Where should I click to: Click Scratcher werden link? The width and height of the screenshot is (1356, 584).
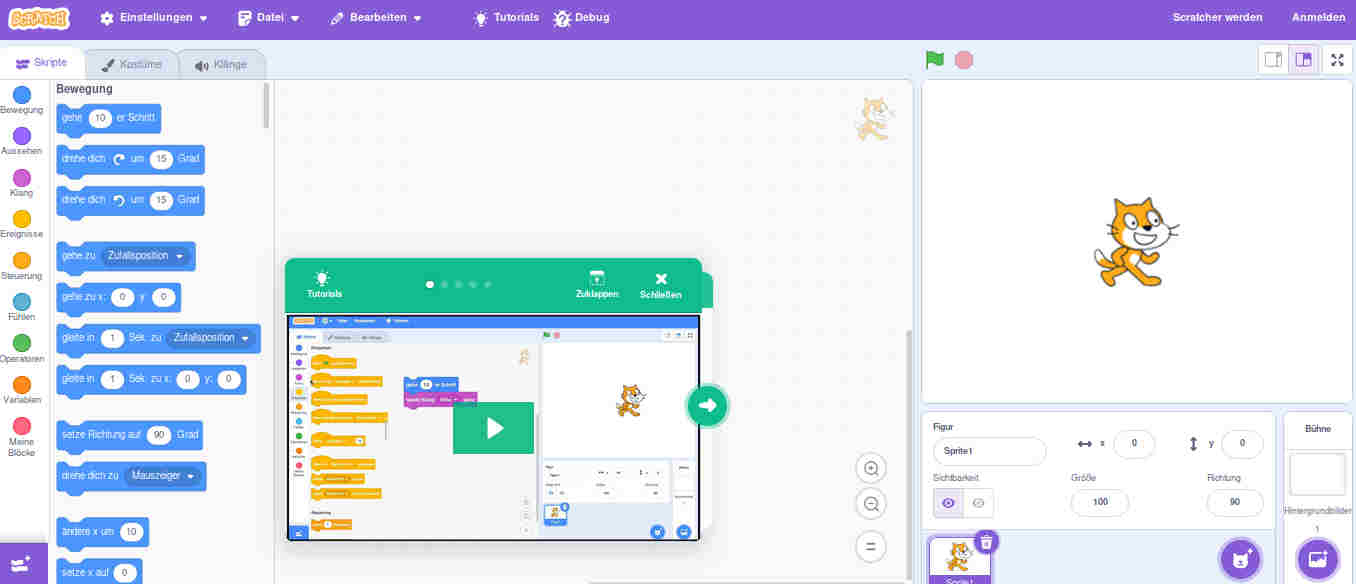click(1217, 18)
